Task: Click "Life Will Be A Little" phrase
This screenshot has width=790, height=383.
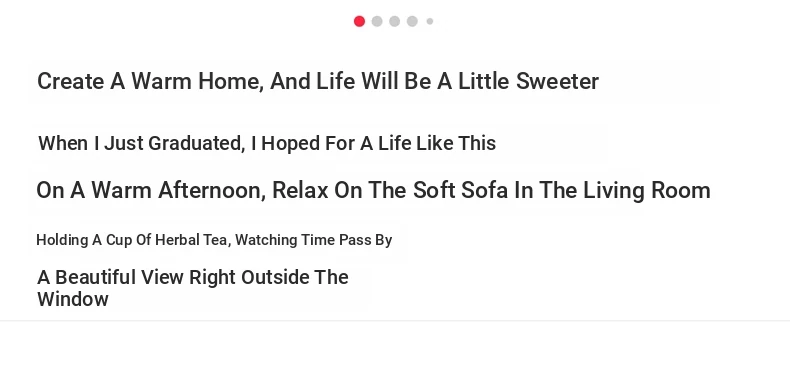Action: click(x=413, y=81)
